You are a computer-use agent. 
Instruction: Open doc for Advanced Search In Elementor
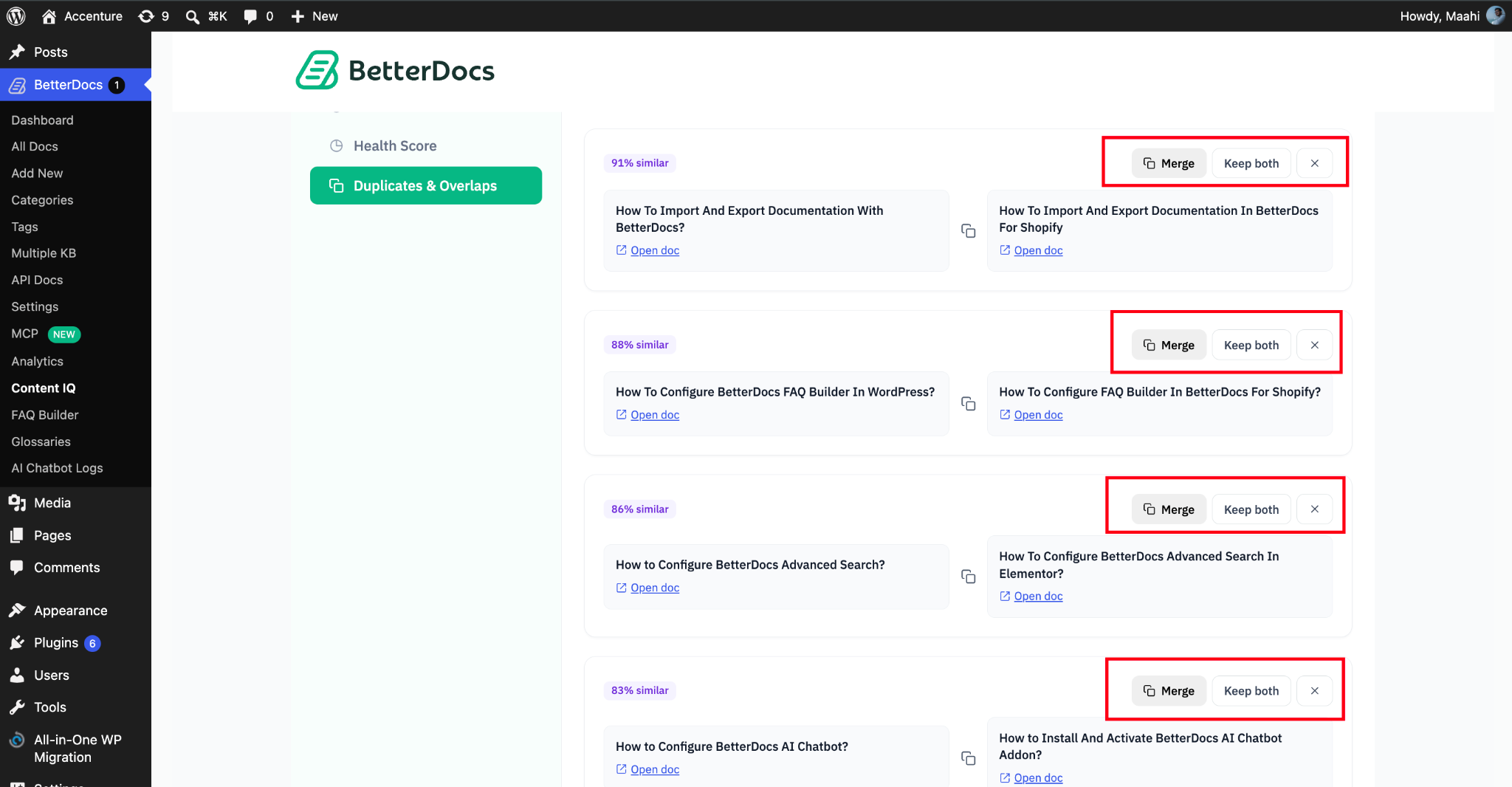point(1031,597)
